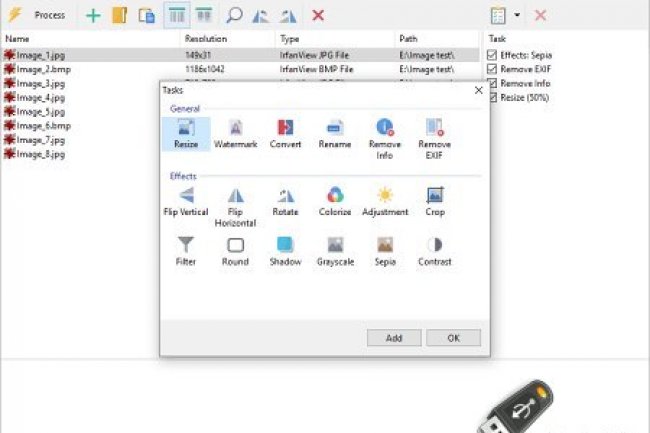Viewport: 650px width, 433px height.
Task: Select the thumbnail view toolbar icon
Action: click(x=204, y=15)
